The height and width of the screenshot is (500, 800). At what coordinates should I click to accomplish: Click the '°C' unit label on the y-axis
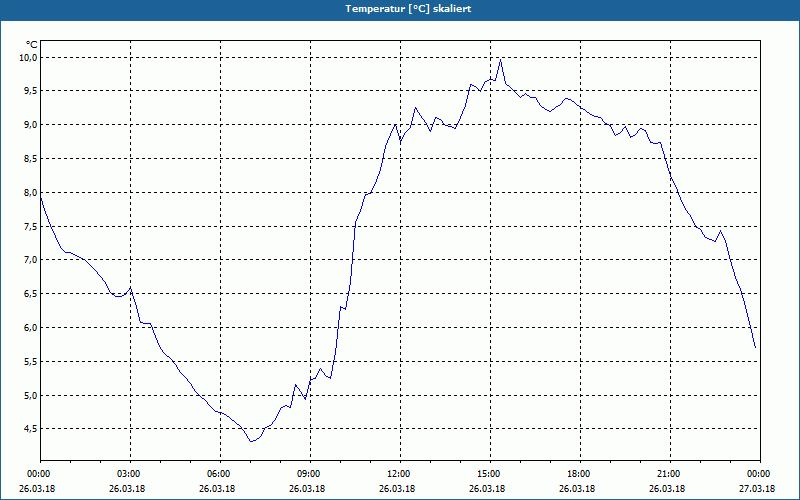(32, 45)
